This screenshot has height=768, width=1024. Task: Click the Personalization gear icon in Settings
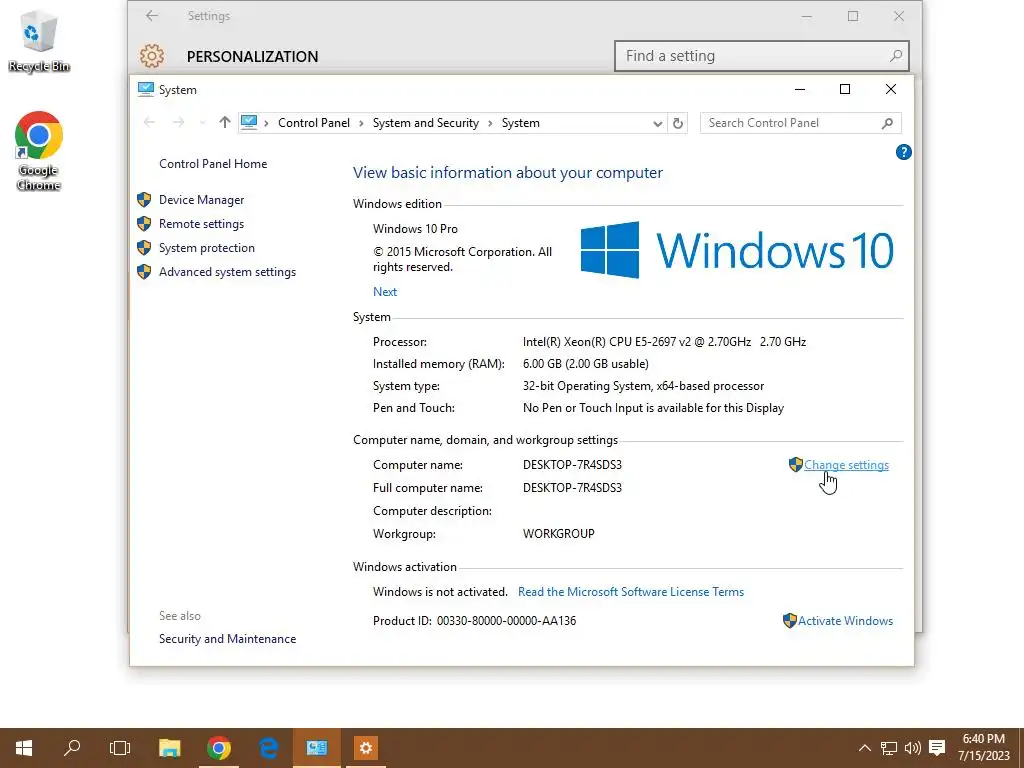pos(152,56)
